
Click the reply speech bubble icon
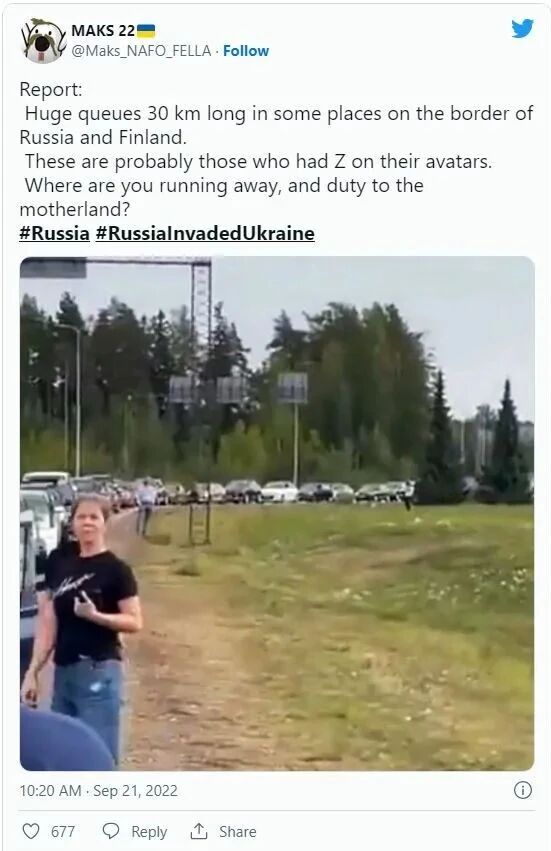coord(111,831)
